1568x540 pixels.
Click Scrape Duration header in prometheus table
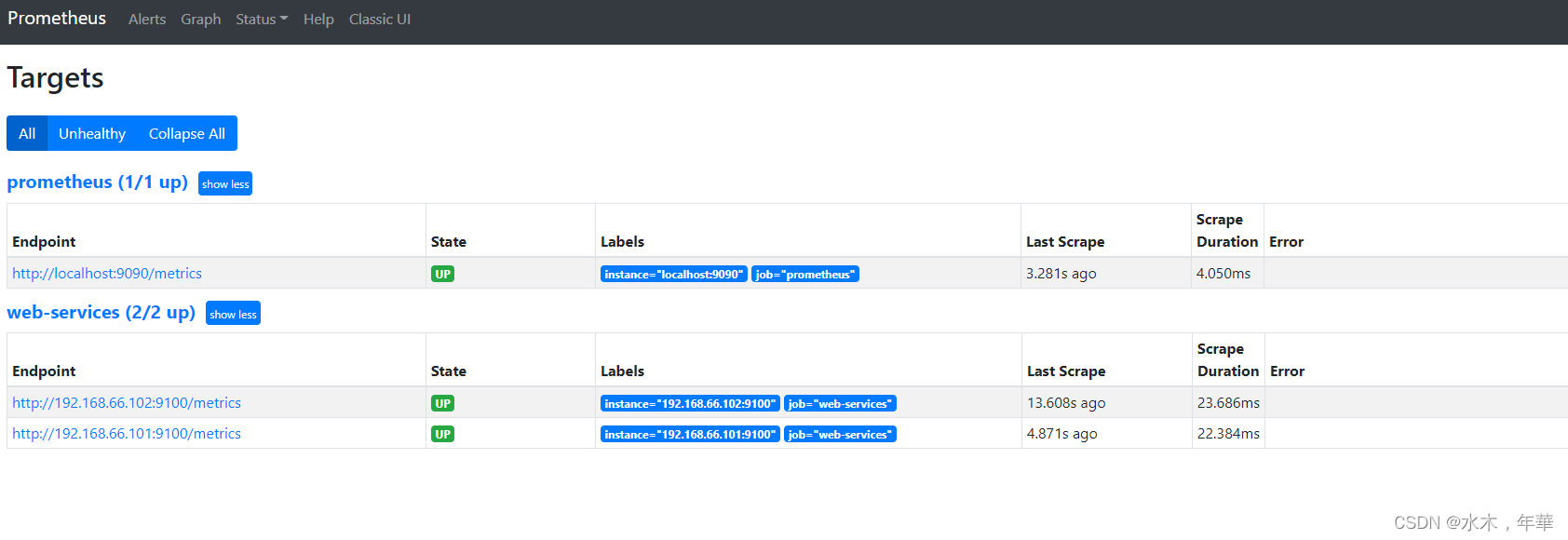point(1227,231)
